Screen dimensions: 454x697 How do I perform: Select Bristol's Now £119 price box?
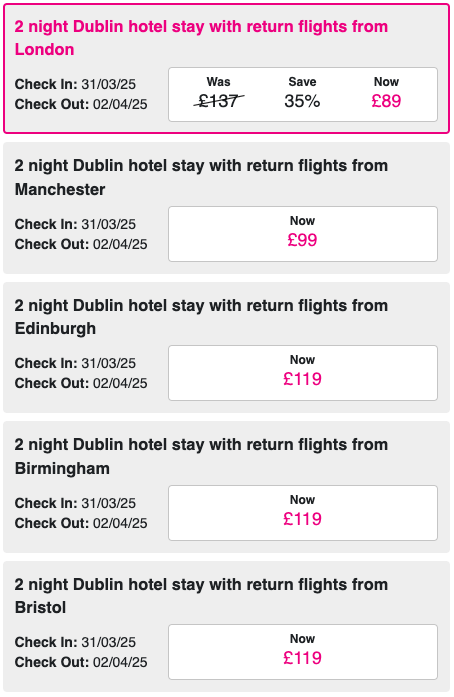tap(303, 652)
